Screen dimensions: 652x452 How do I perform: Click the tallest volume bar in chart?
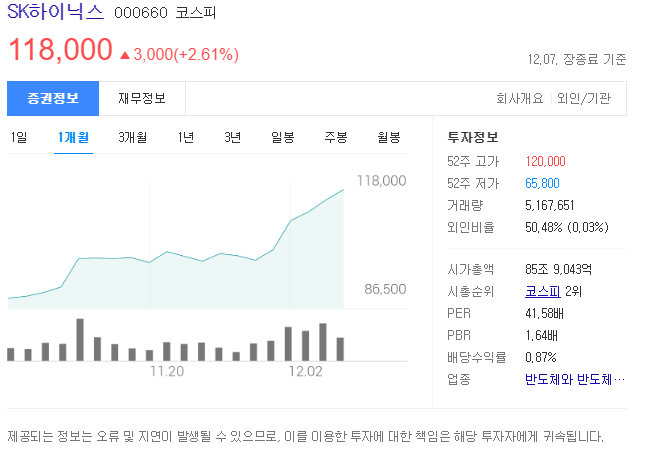[x=80, y=340]
